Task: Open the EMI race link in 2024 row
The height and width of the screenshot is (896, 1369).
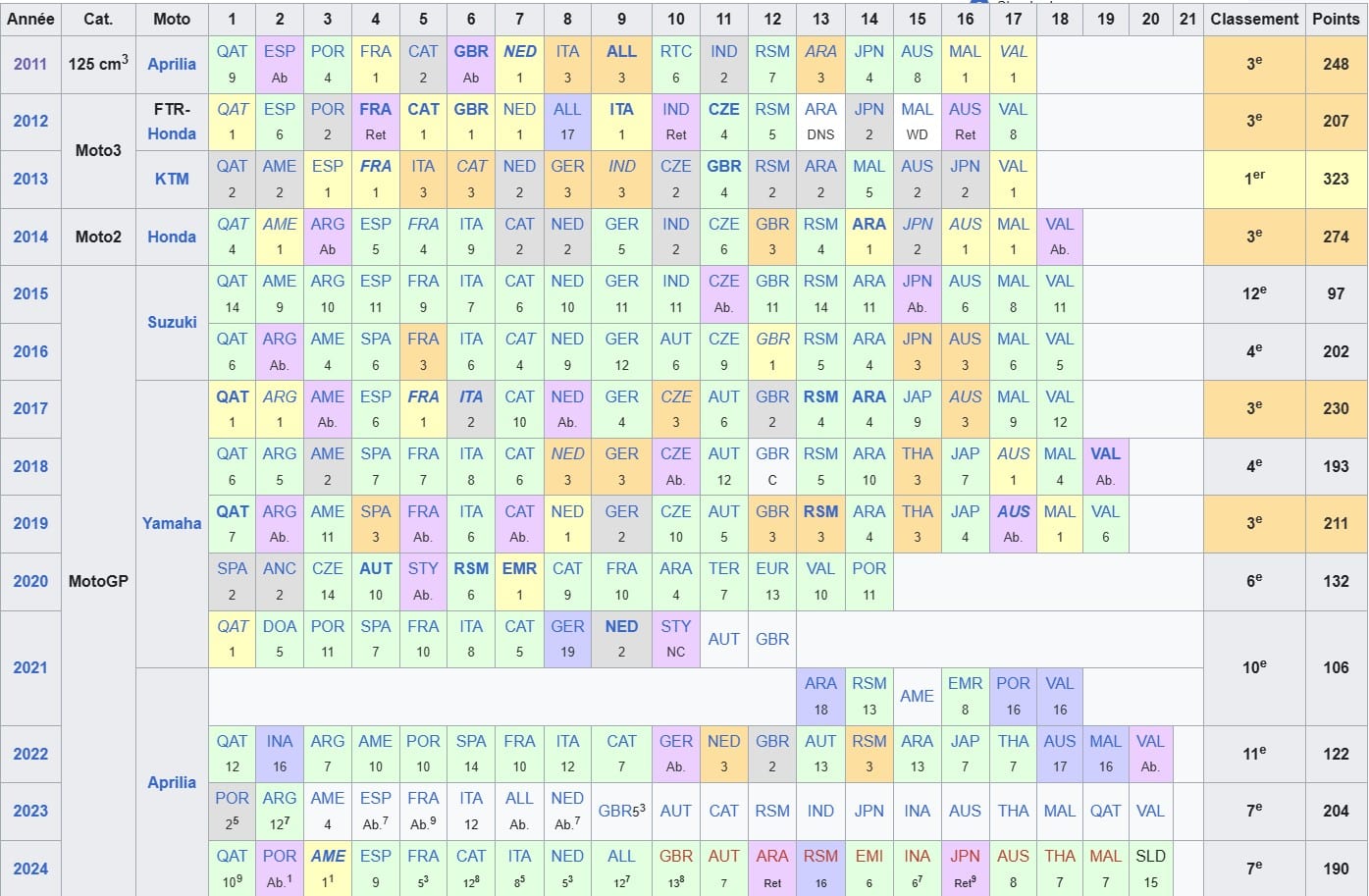Action: click(869, 856)
